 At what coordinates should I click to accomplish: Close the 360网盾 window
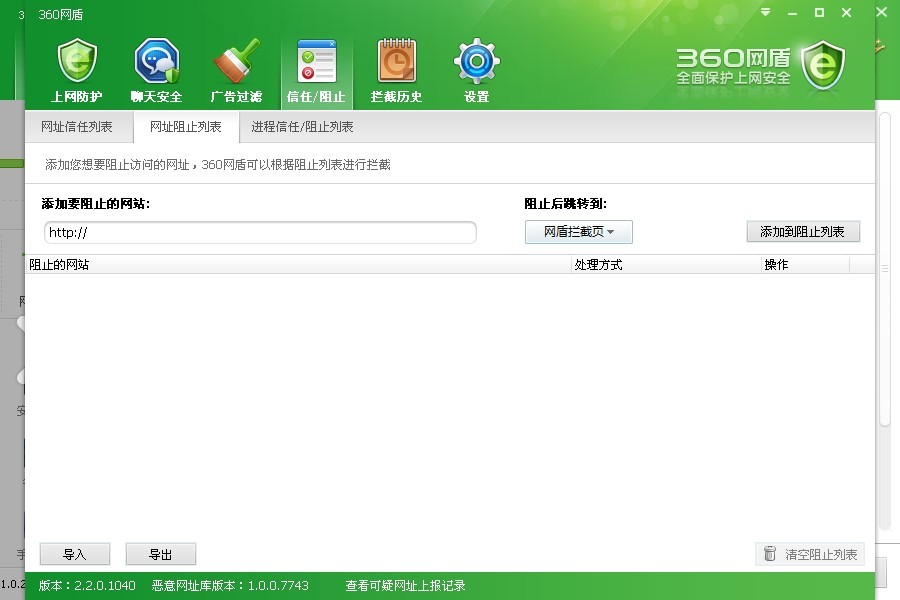tap(847, 13)
